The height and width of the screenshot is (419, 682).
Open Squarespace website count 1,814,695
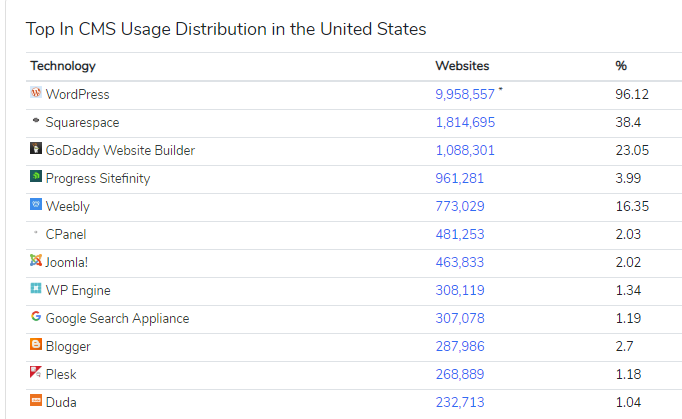[x=465, y=122]
